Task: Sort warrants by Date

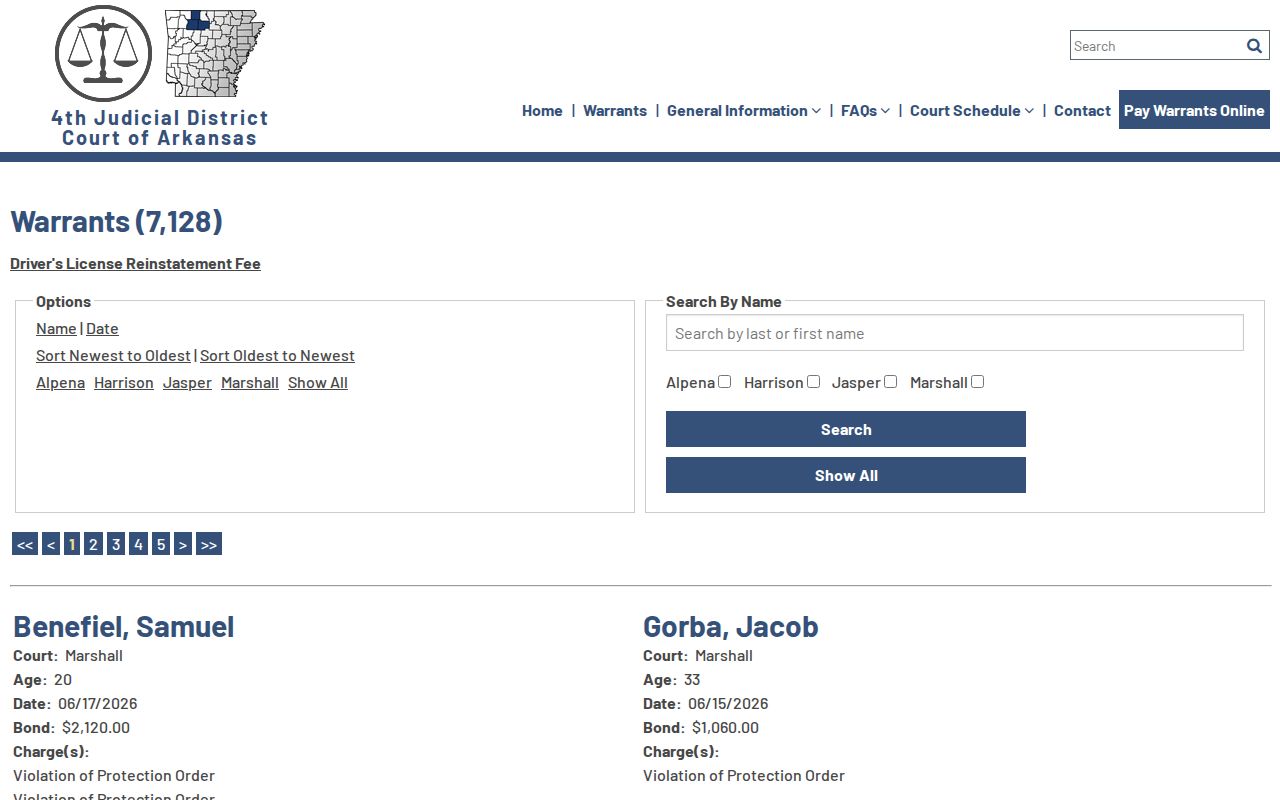Action: click(x=102, y=329)
